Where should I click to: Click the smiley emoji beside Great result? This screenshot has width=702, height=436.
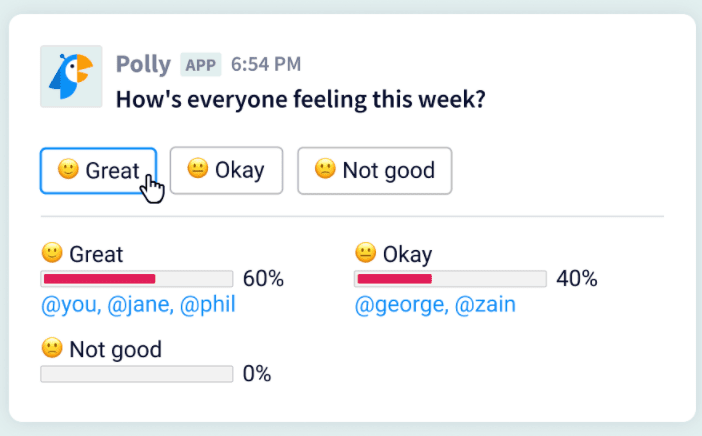coord(51,254)
